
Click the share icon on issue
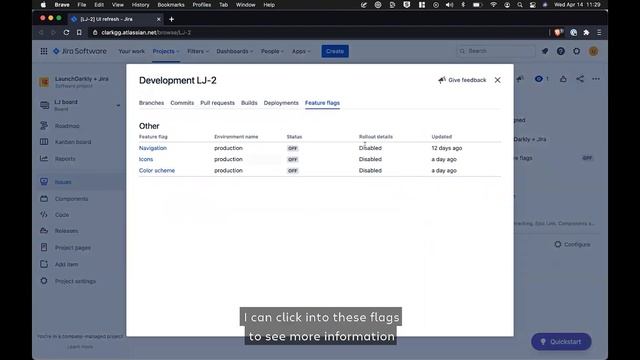pyautogui.click(x=580, y=79)
